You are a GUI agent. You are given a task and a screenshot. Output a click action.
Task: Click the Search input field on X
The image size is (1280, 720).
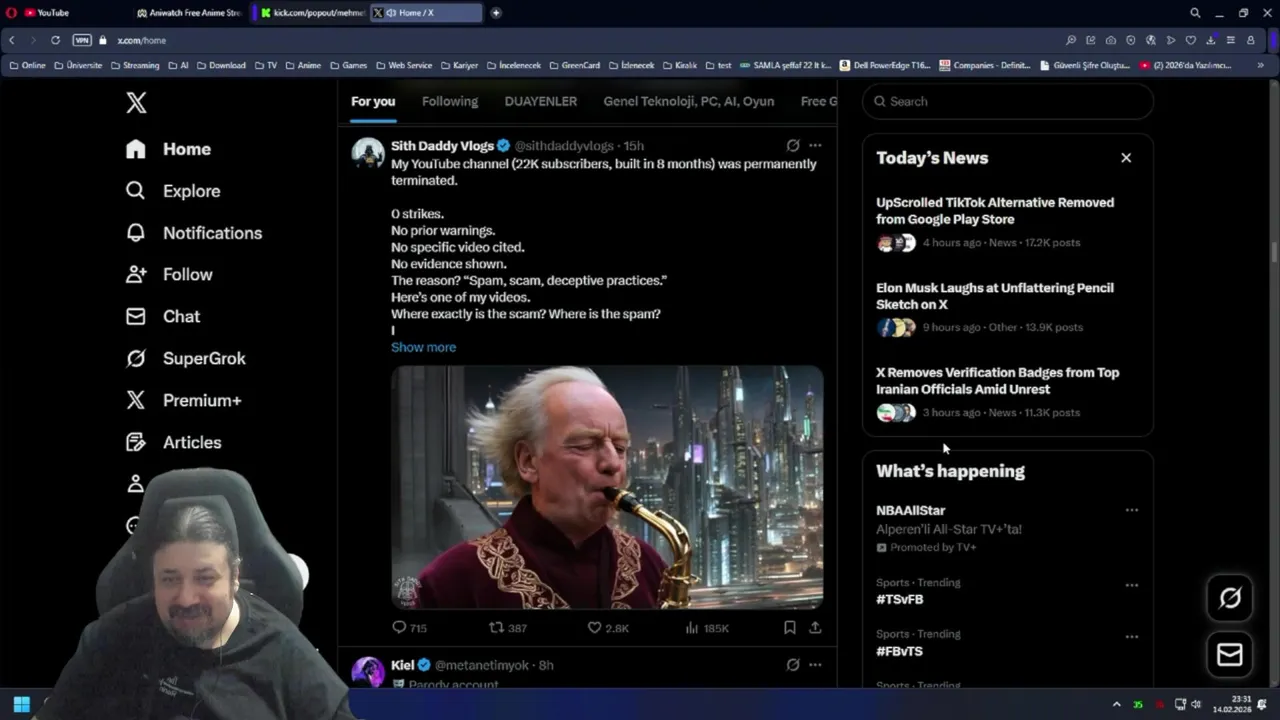pos(1008,101)
